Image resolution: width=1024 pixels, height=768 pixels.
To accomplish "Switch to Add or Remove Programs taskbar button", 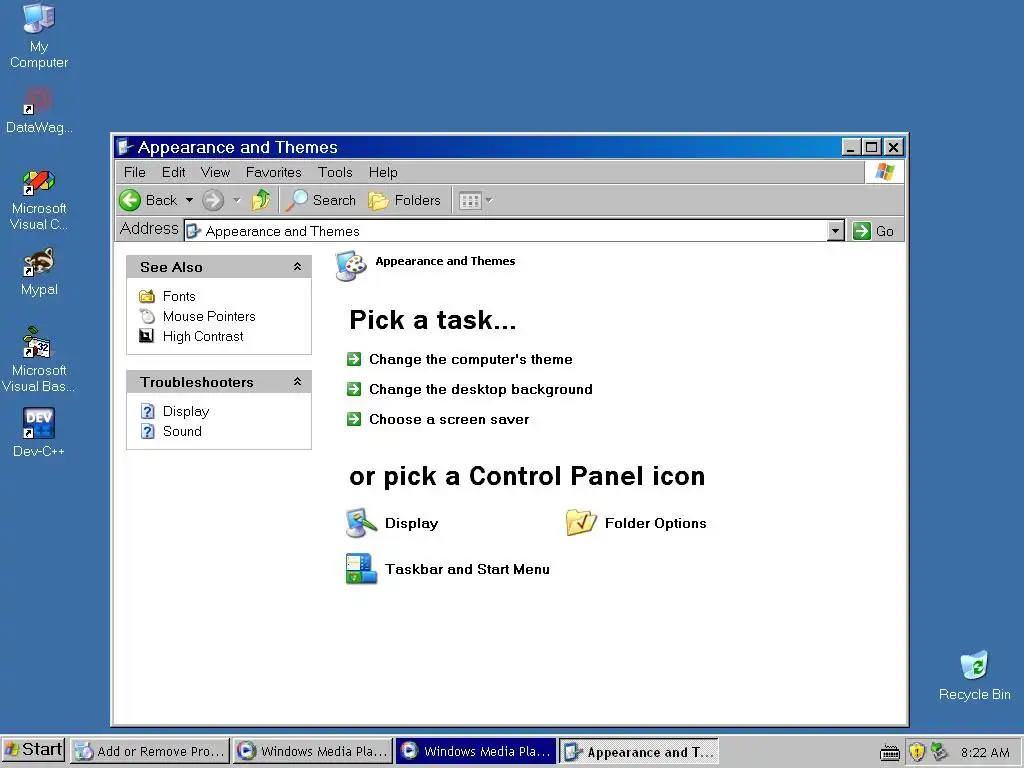I will (150, 751).
